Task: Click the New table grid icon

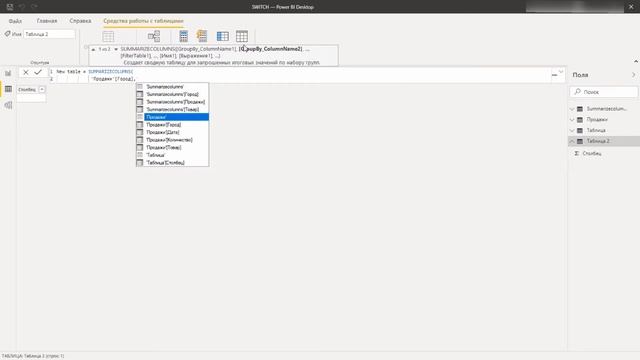Action: [242, 36]
